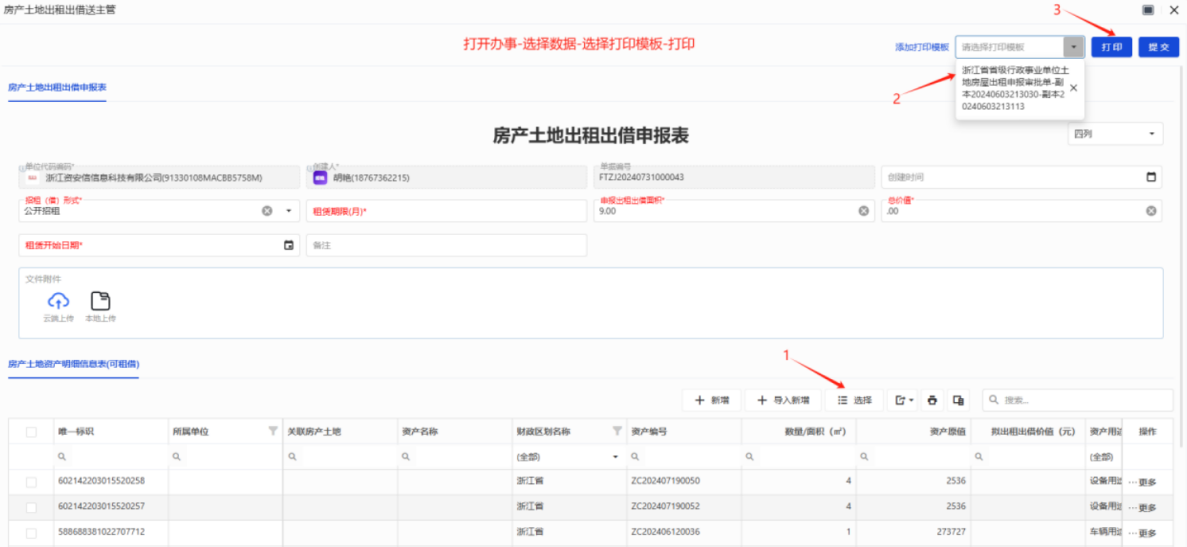Click the column chooser icon beside printer
The width and height of the screenshot is (1187, 547).
coord(958,400)
